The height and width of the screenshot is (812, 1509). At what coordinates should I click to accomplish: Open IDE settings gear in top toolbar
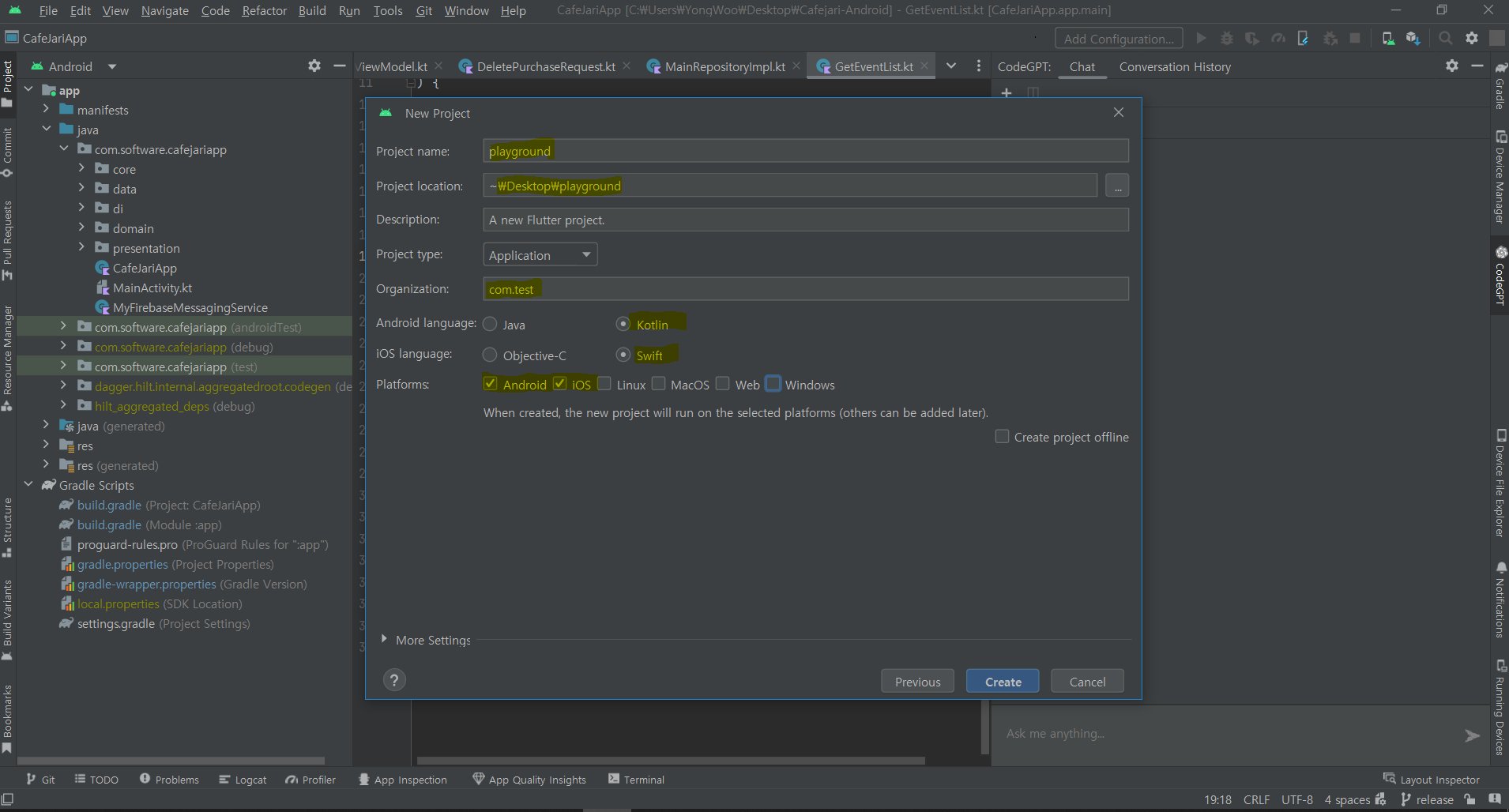pyautogui.click(x=1472, y=38)
